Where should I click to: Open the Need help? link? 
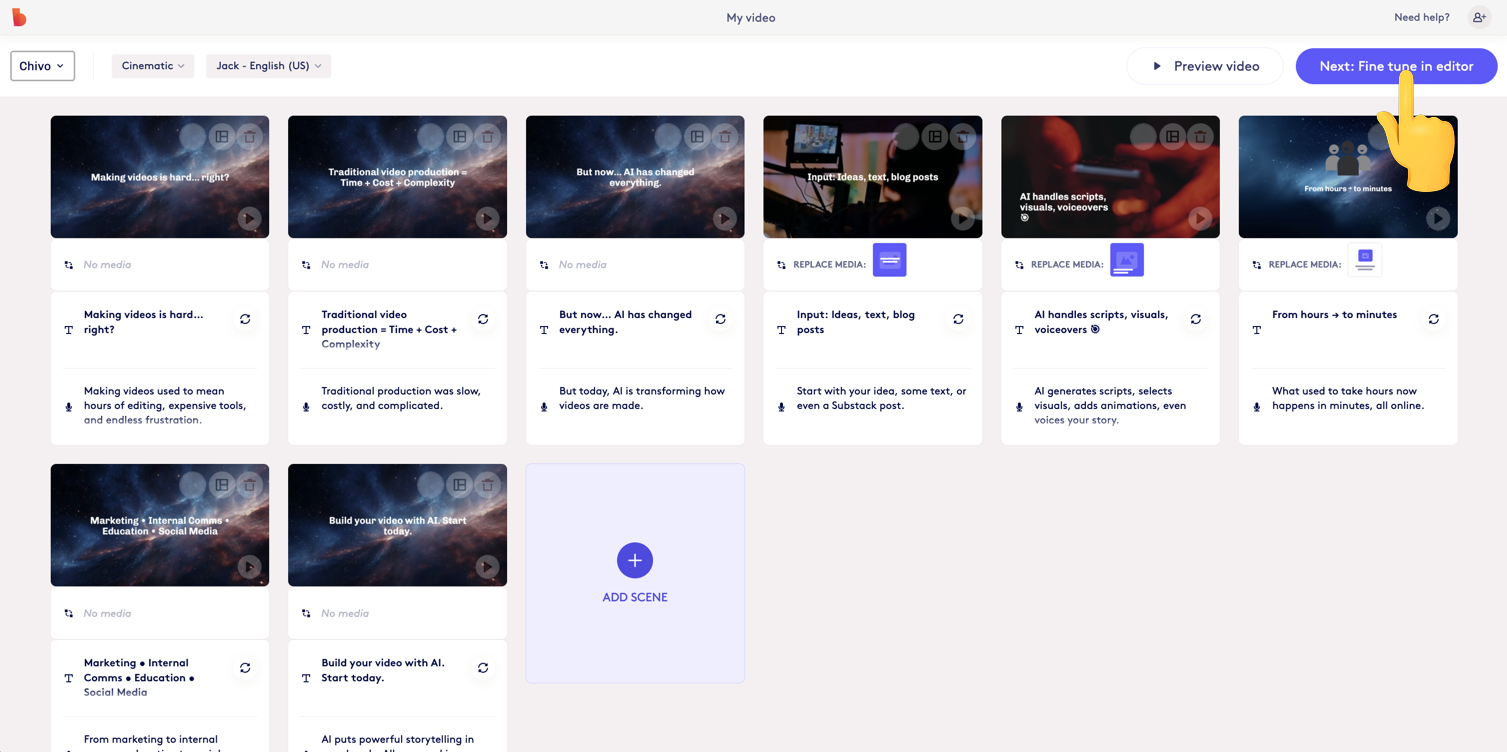click(x=1422, y=17)
